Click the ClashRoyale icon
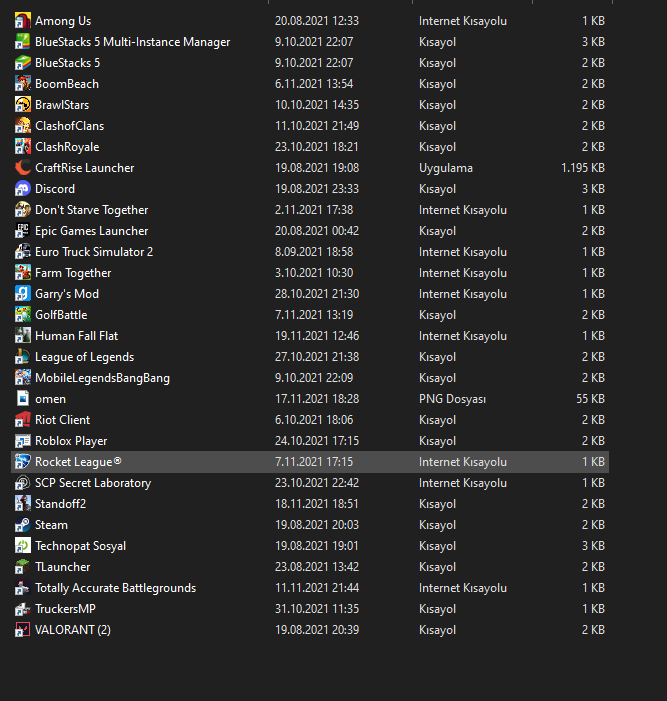The image size is (667, 701). (23, 147)
